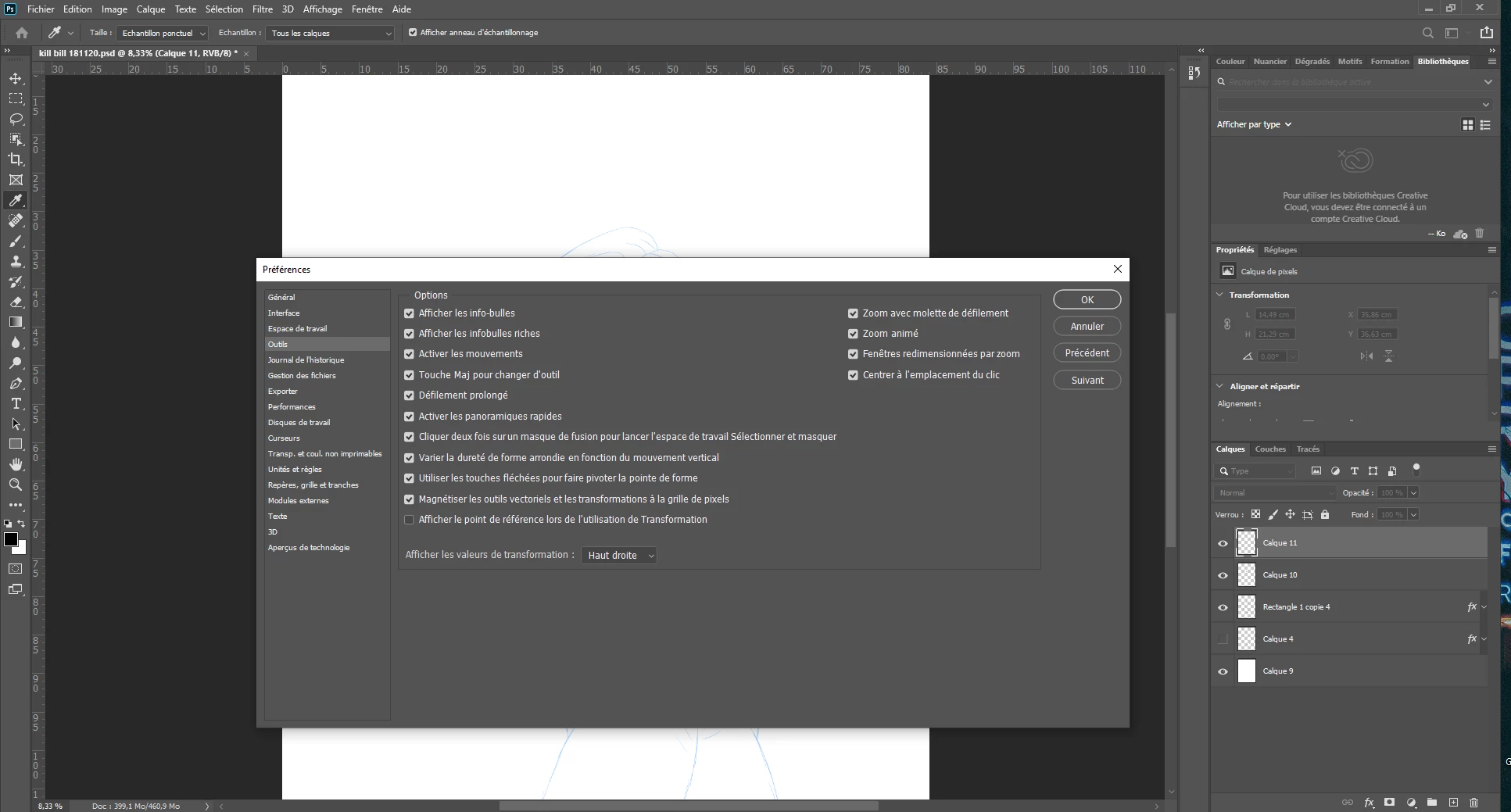Show the Calque 4 layer
This screenshot has height=812, width=1511.
pyautogui.click(x=1223, y=639)
